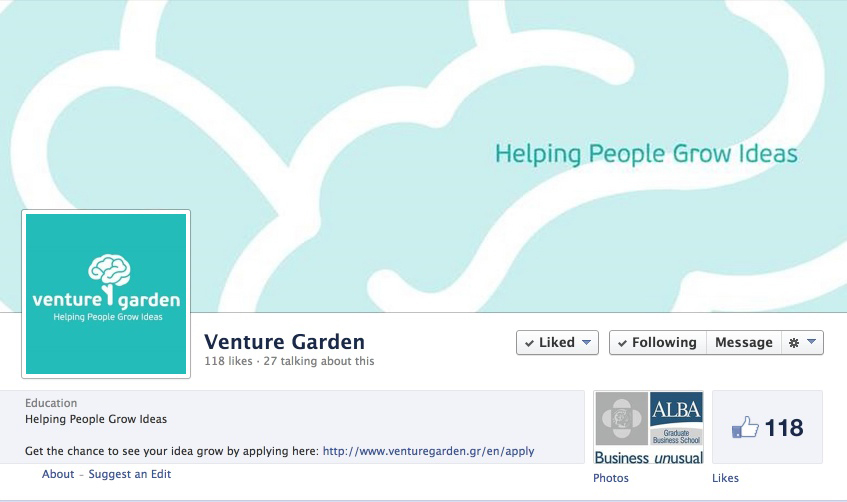The height and width of the screenshot is (502, 847).
Task: Click the thumbs-up icon in Likes box
Action: tap(745, 428)
